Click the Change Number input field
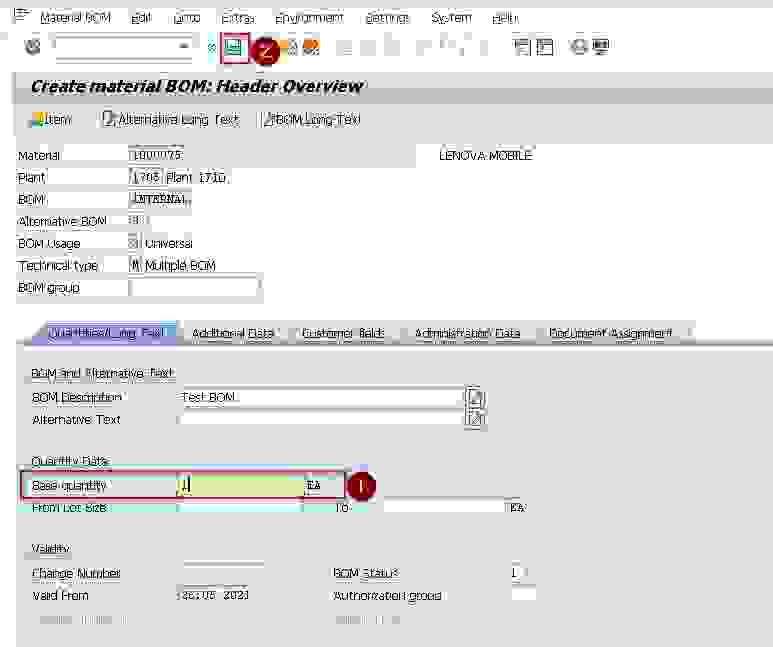The width and height of the screenshot is (773, 647). click(224, 573)
